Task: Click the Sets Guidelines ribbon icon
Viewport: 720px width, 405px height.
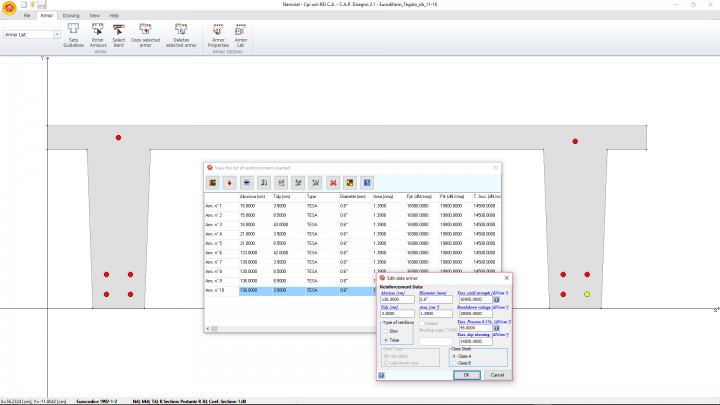Action: pyautogui.click(x=73, y=30)
